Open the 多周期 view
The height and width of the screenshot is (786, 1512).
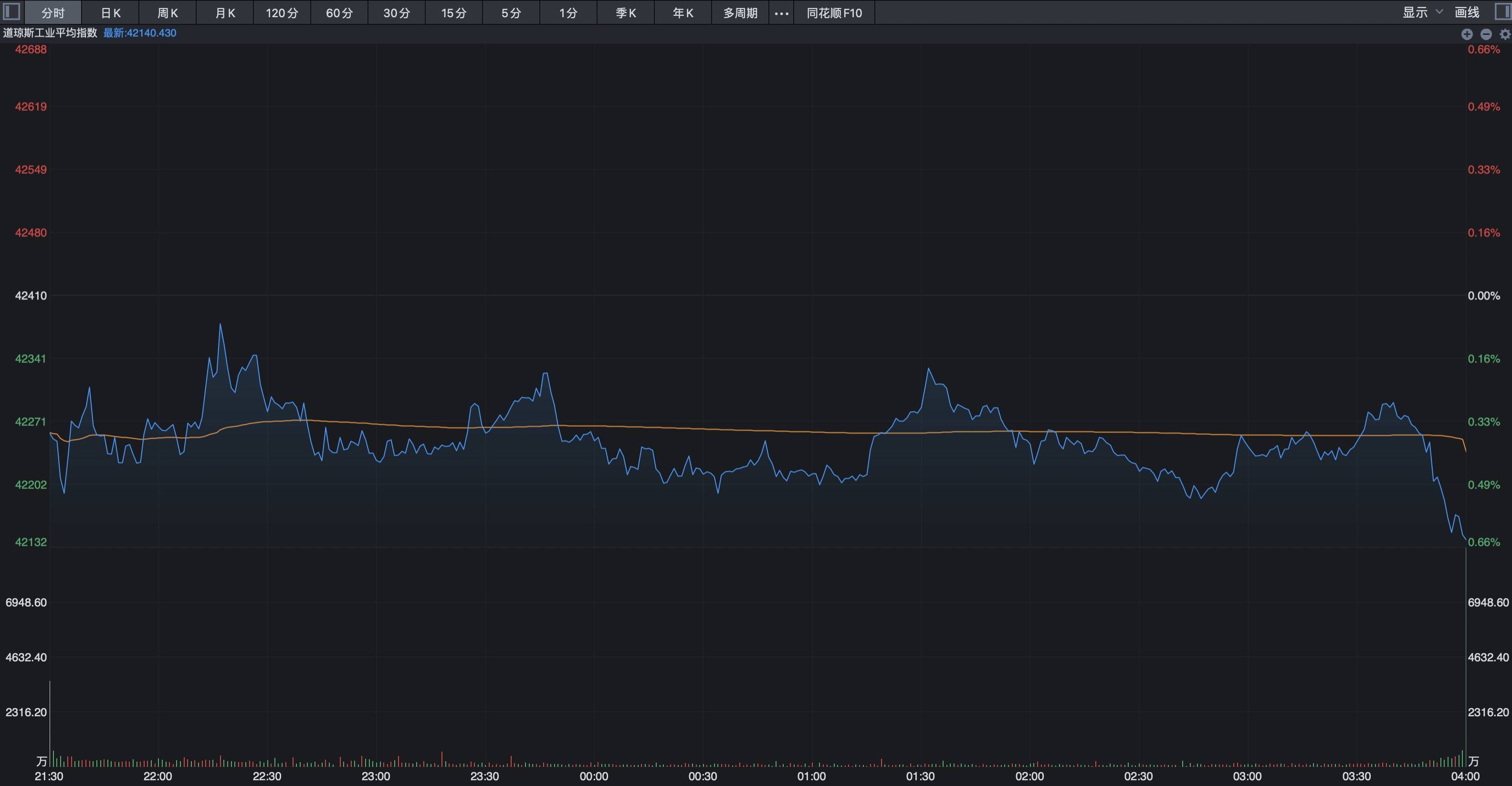point(740,13)
